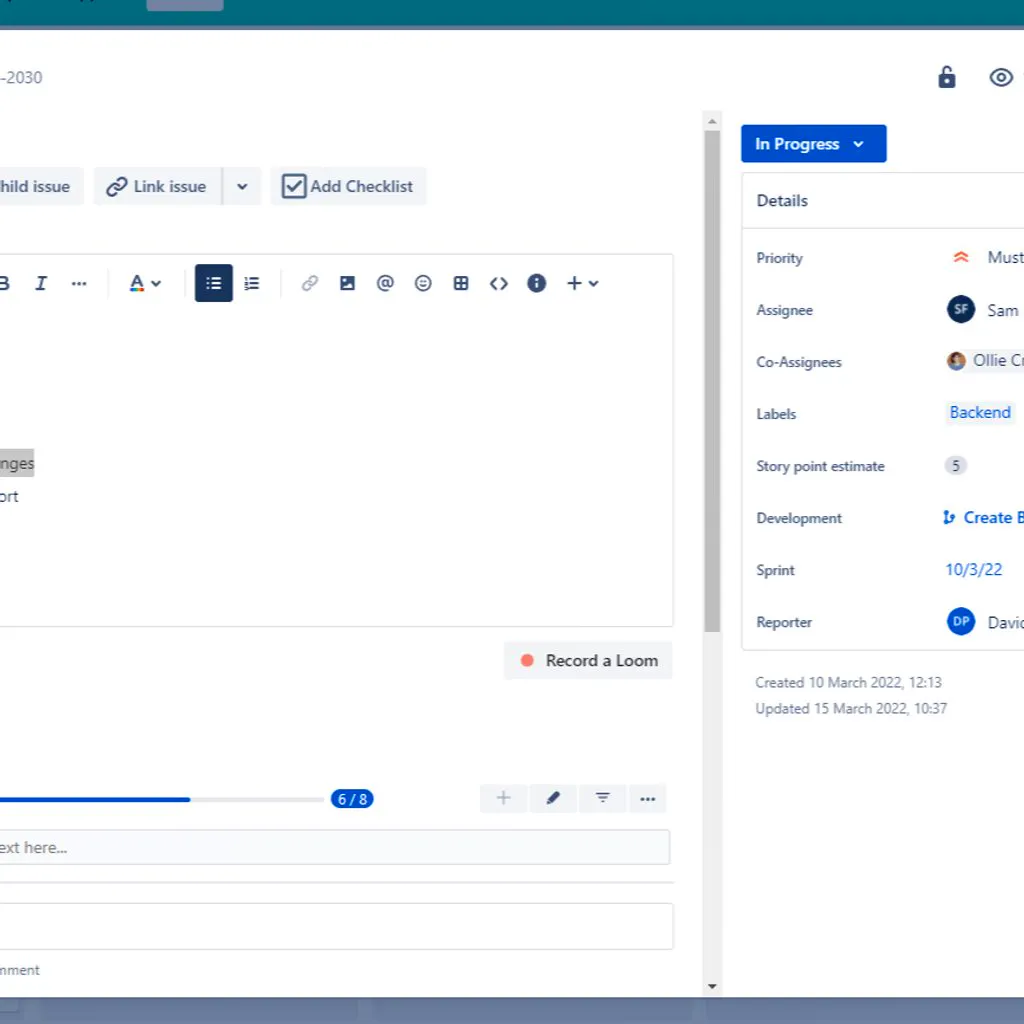The width and height of the screenshot is (1024, 1024).
Task: Click the mention @ icon
Action: click(385, 284)
